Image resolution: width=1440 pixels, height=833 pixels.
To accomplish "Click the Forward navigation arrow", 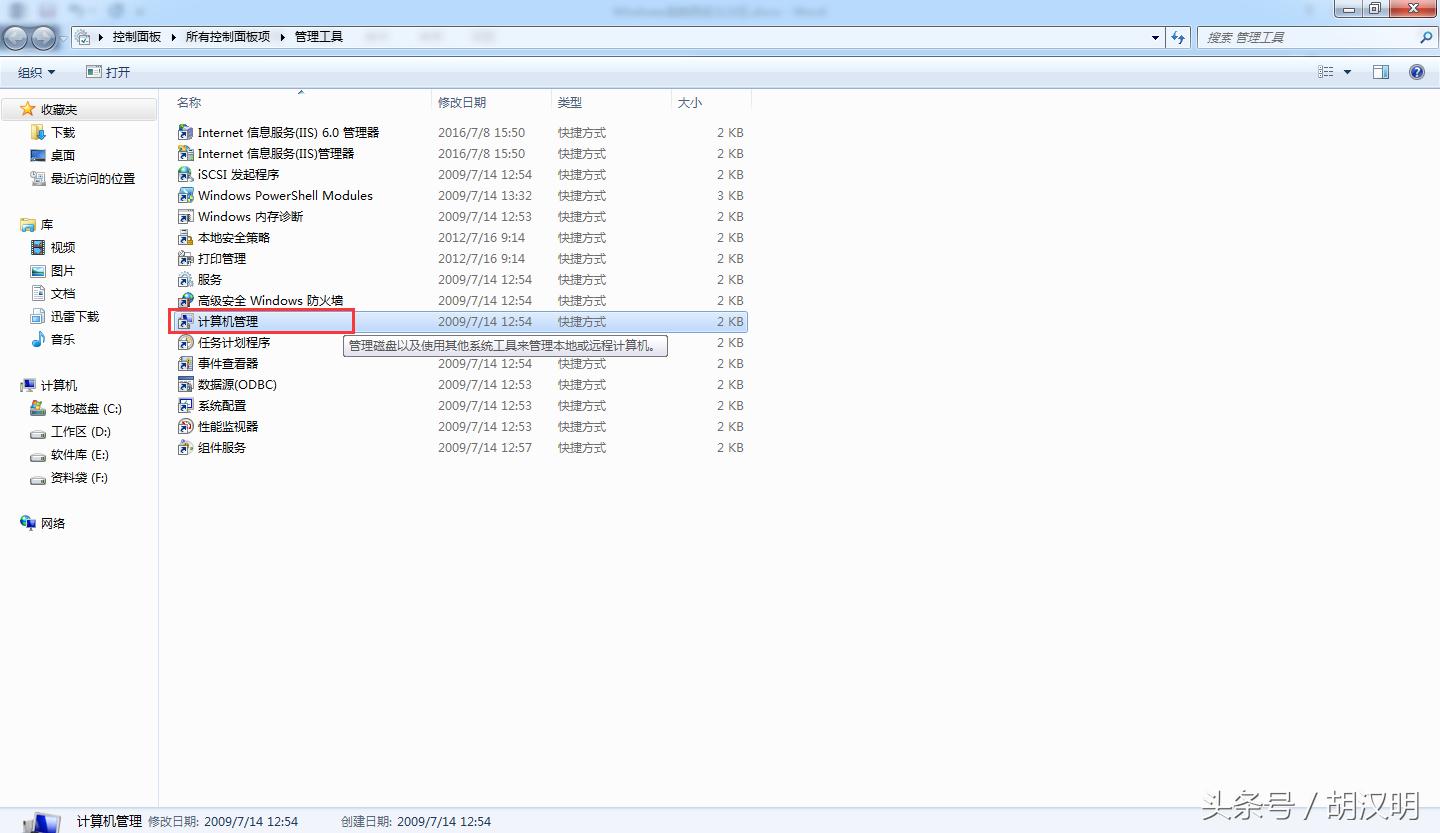I will [x=44, y=38].
